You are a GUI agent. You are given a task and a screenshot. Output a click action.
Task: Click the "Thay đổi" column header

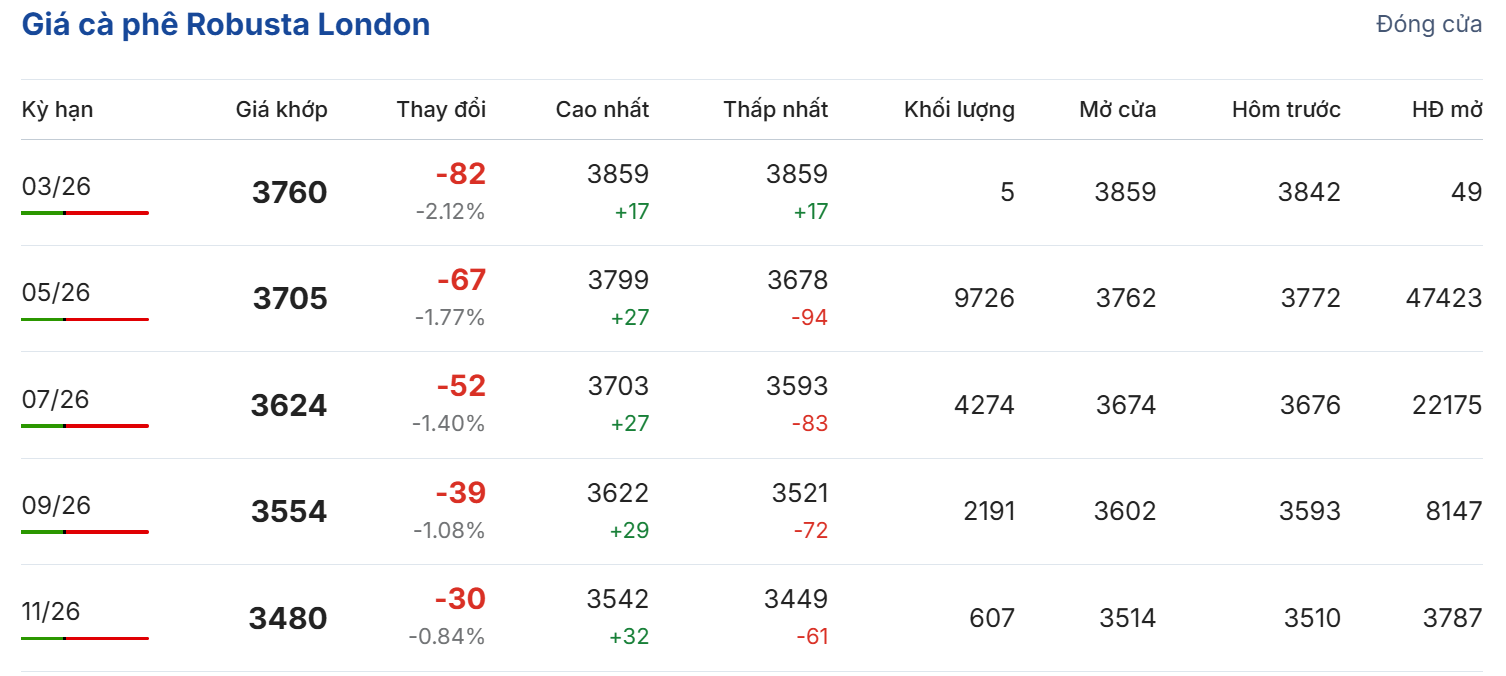coord(441,109)
